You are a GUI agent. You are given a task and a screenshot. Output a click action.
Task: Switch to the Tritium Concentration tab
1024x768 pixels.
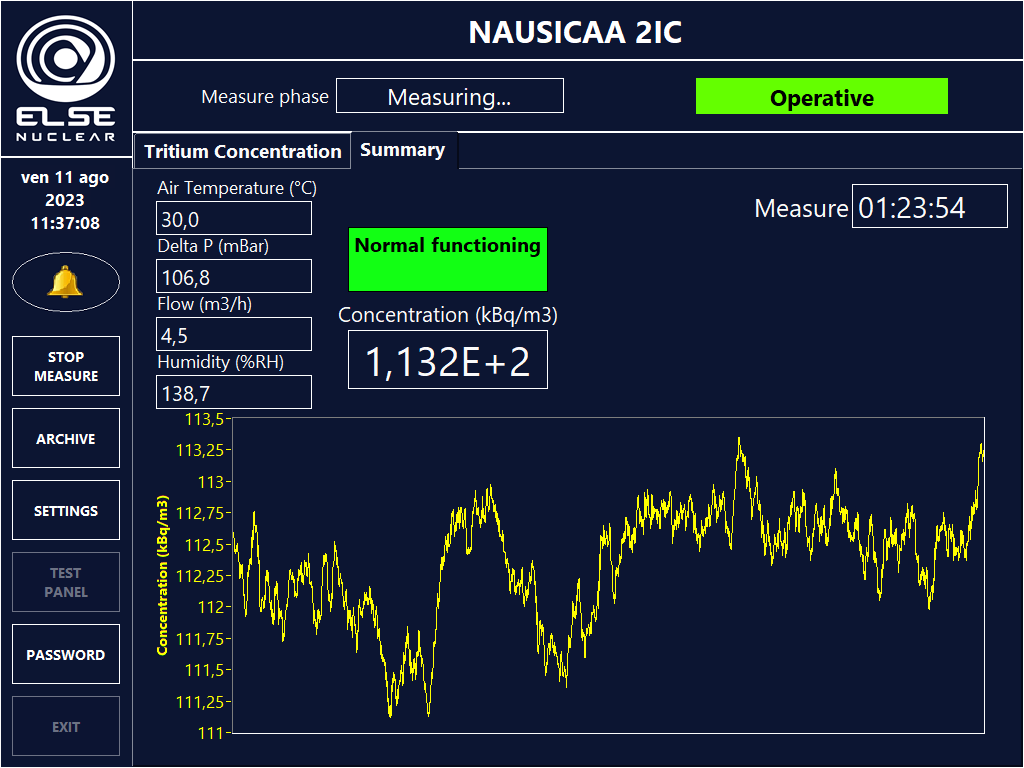[242, 151]
